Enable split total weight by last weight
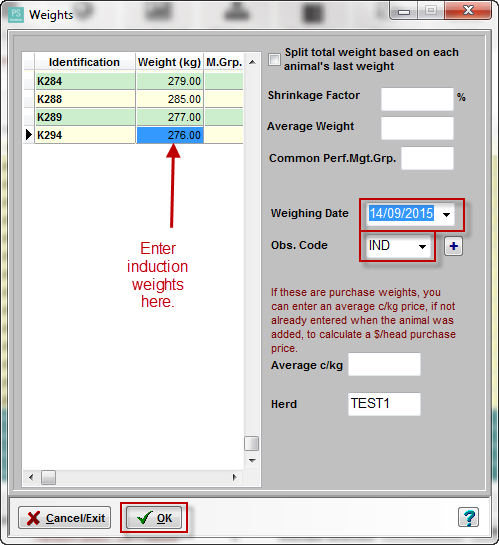This screenshot has height=545, width=499. coord(274,59)
